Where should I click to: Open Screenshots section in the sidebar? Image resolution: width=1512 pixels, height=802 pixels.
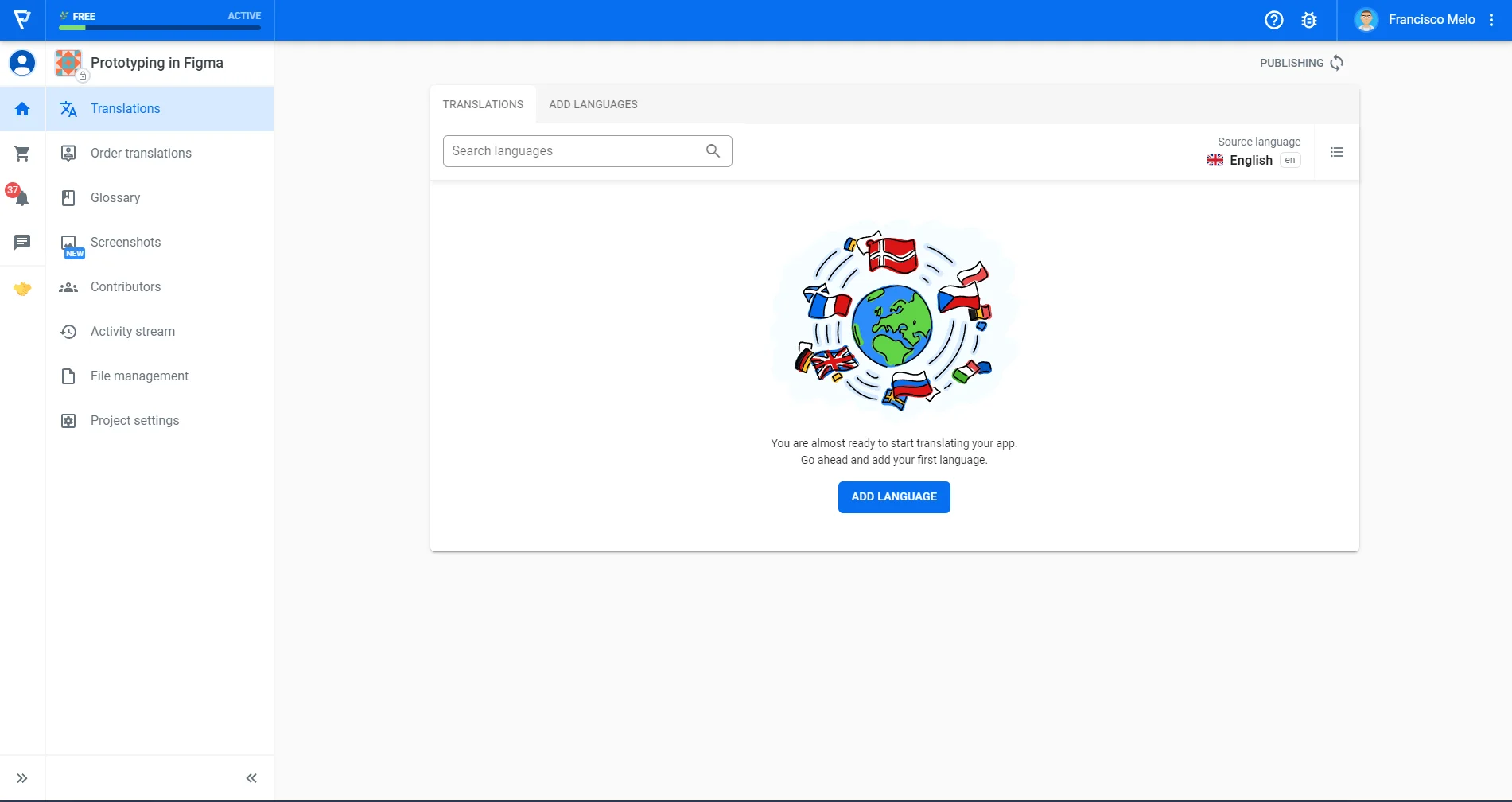(x=126, y=243)
